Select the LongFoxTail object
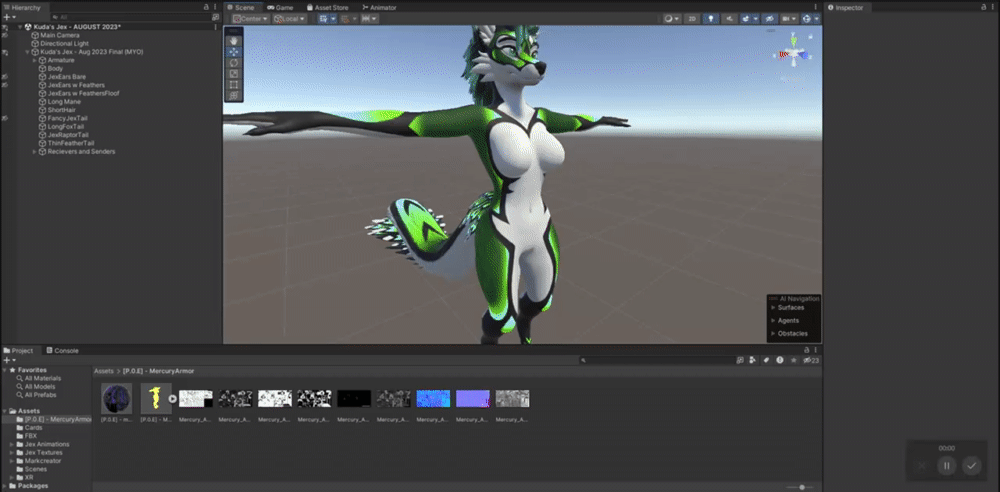The height and width of the screenshot is (492, 1000). tap(66, 126)
